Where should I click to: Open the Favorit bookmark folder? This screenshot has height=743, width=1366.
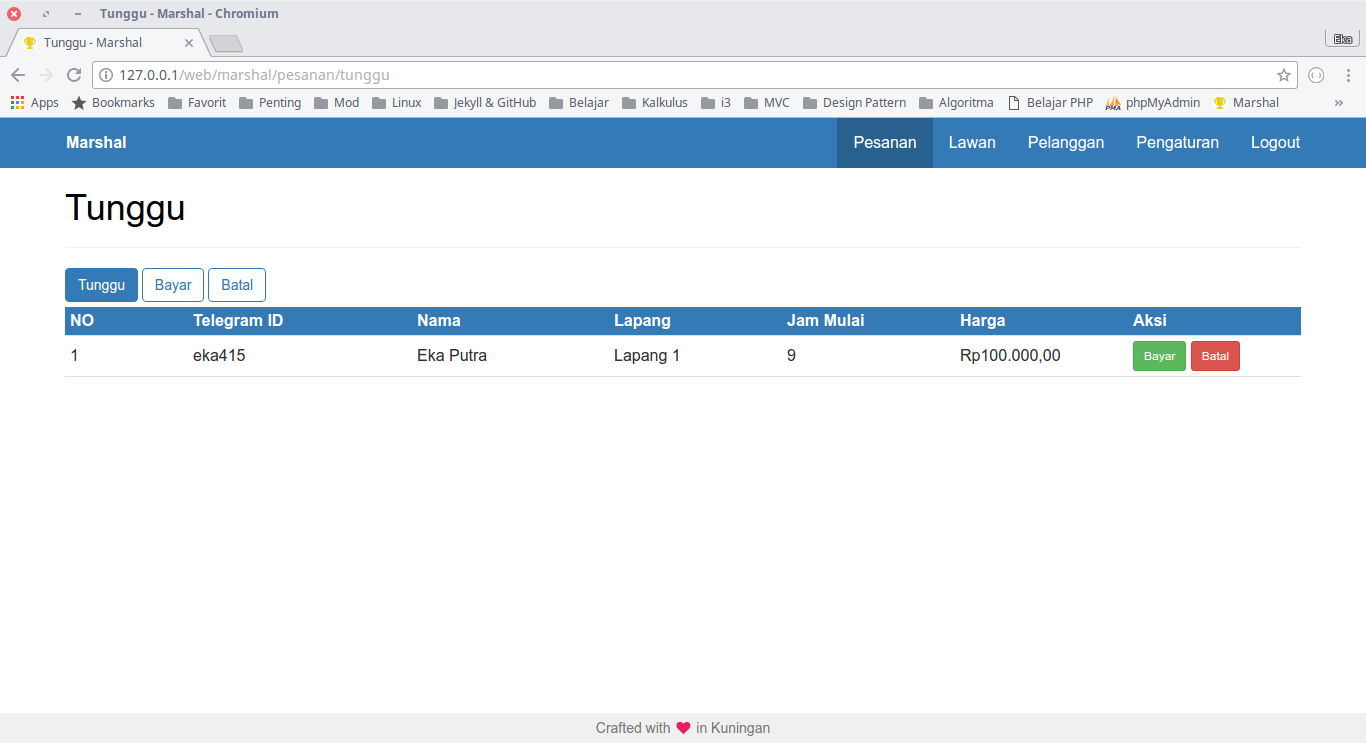197,103
